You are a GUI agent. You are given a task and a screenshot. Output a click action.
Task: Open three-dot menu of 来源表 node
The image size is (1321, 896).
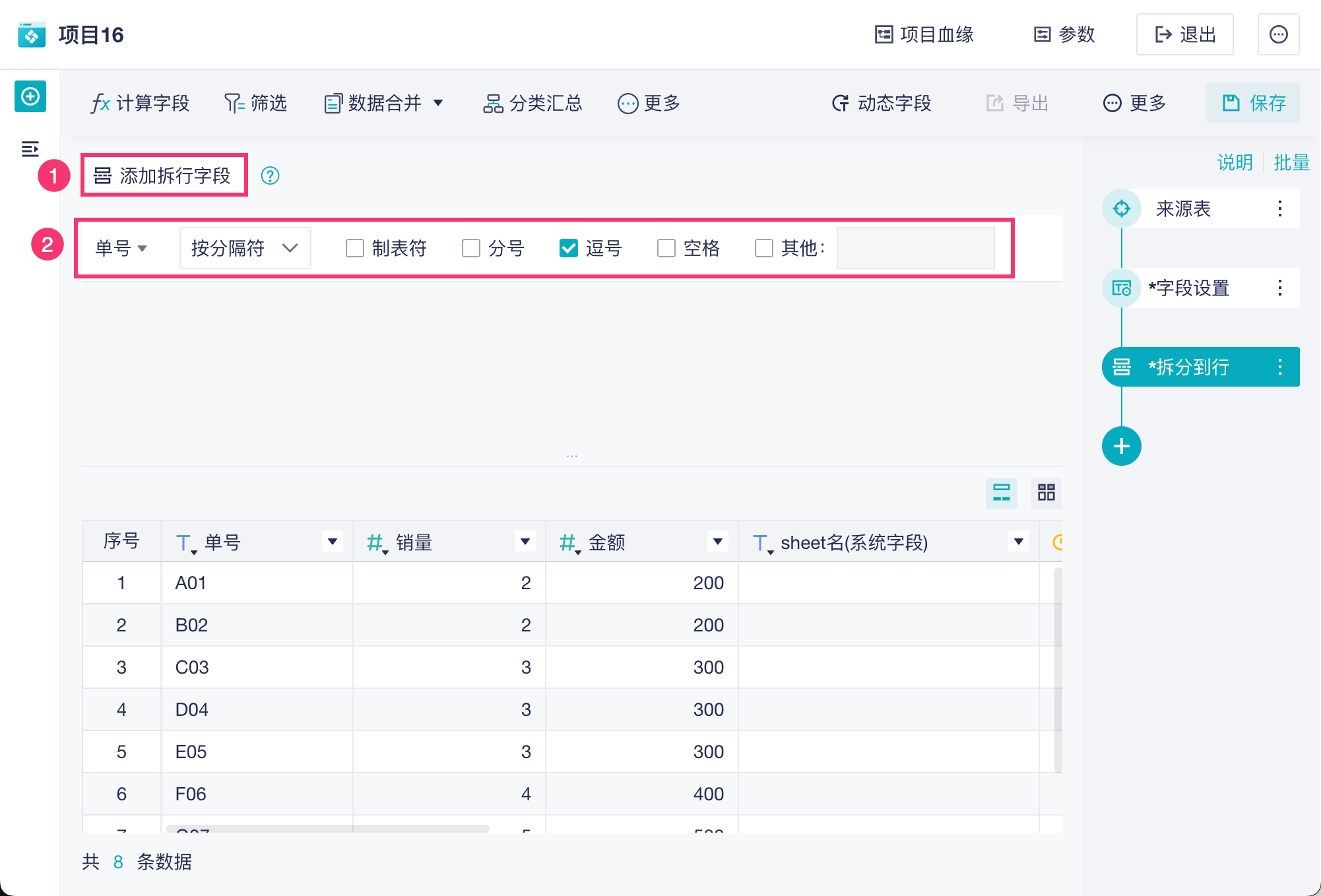coord(1279,208)
